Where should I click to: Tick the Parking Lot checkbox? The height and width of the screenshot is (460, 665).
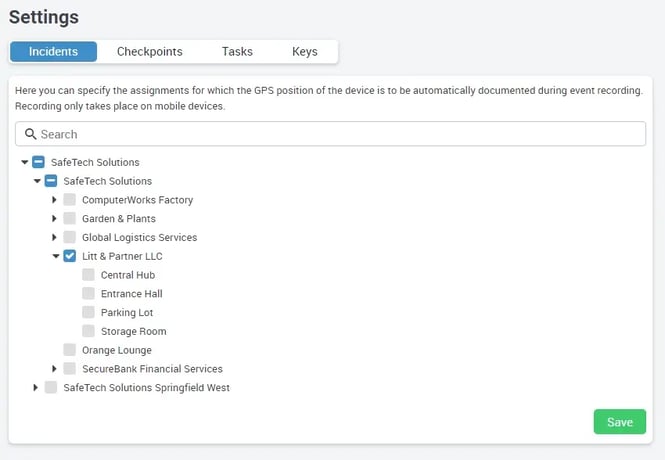(x=89, y=313)
